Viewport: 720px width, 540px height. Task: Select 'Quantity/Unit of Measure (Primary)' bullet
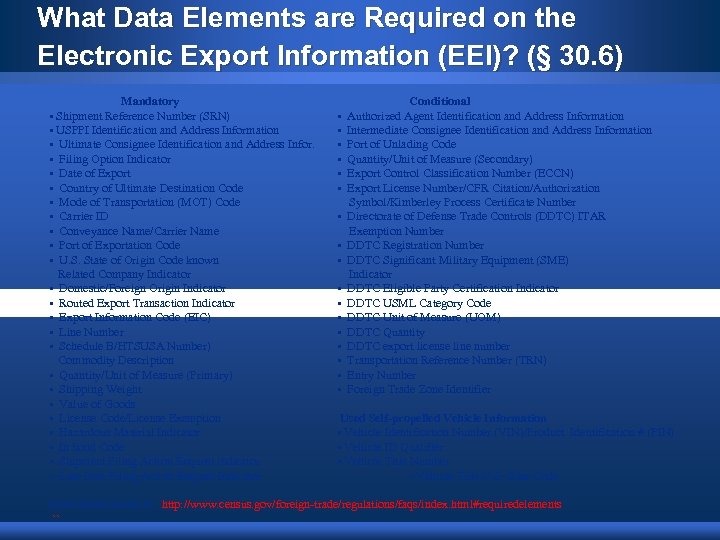click(x=146, y=375)
